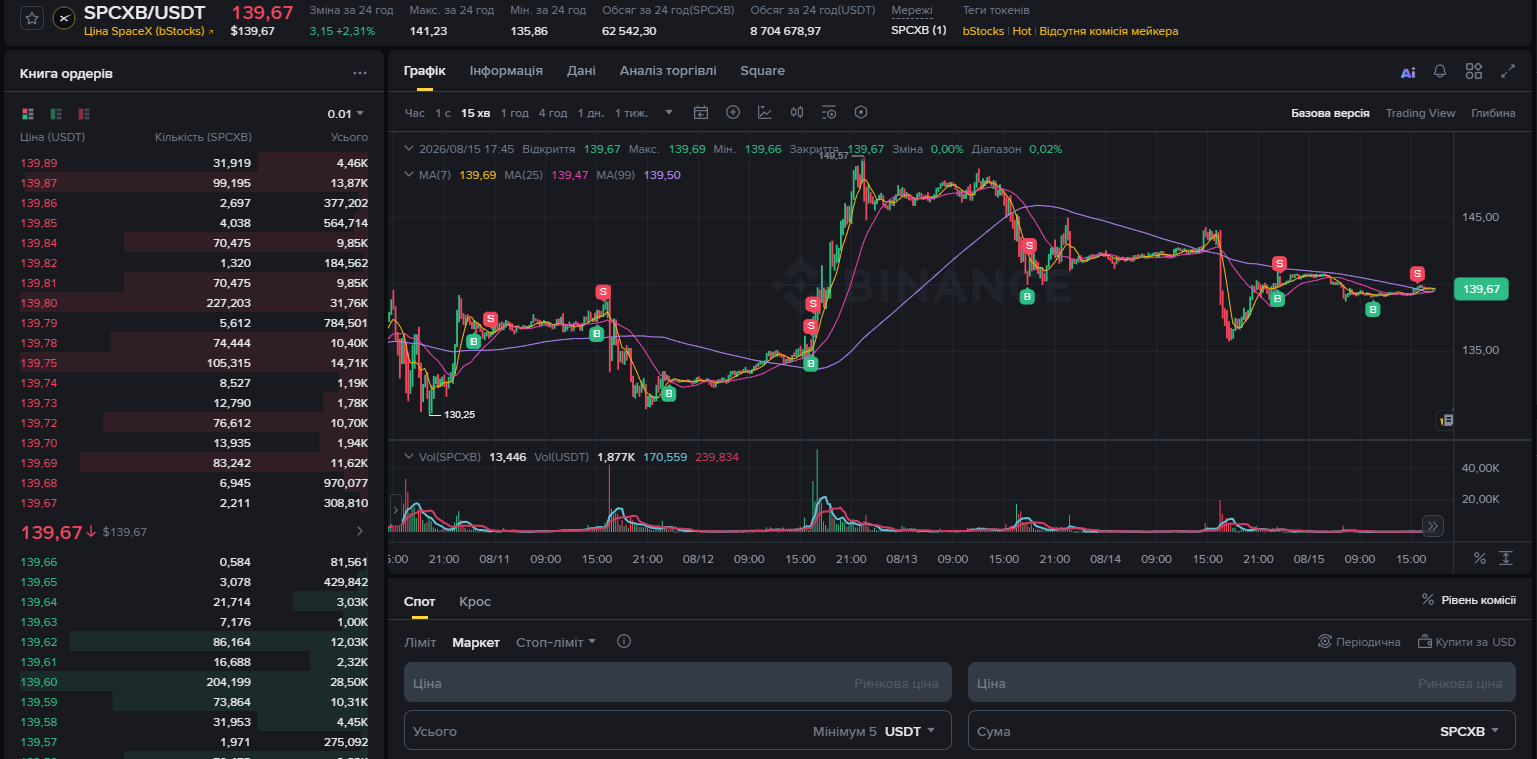The width and height of the screenshot is (1537, 759).
Task: Click the SpaceX token logo icon
Action: pyautogui.click(x=64, y=18)
